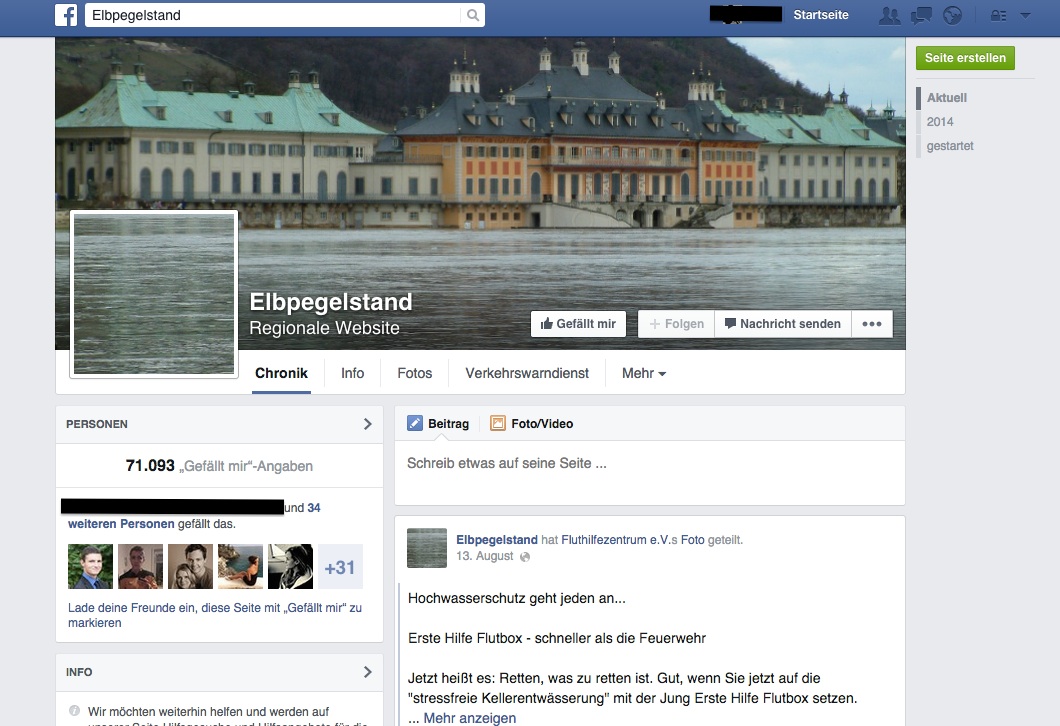The height and width of the screenshot is (726, 1060).
Task: Open the privacy shortcuts lock icon
Action: pyautogui.click(x=997, y=15)
